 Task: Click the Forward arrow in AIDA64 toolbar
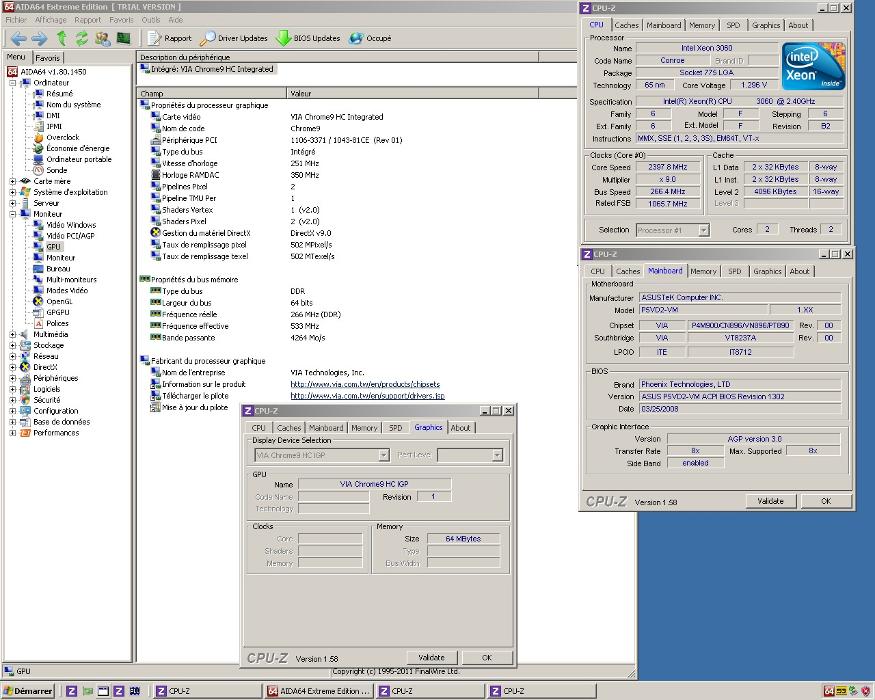39,39
